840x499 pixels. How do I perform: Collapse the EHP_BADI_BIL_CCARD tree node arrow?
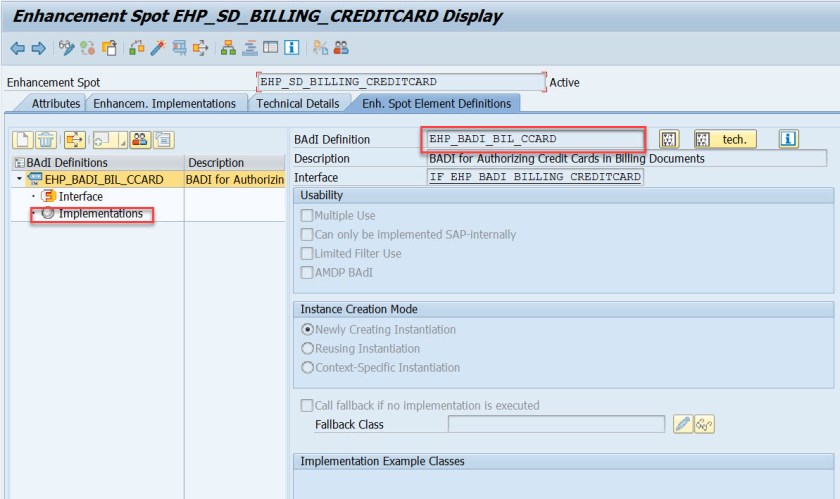(19, 179)
